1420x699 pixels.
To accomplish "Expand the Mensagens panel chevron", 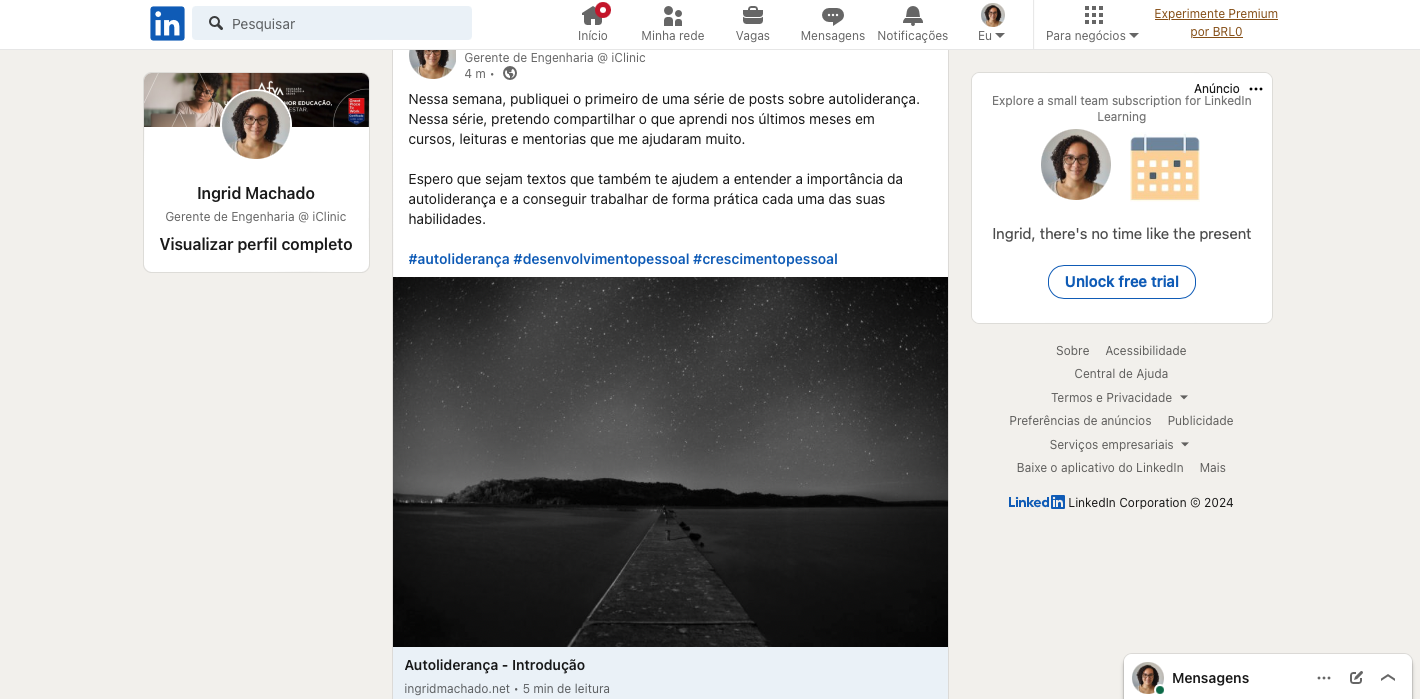I will [1388, 677].
